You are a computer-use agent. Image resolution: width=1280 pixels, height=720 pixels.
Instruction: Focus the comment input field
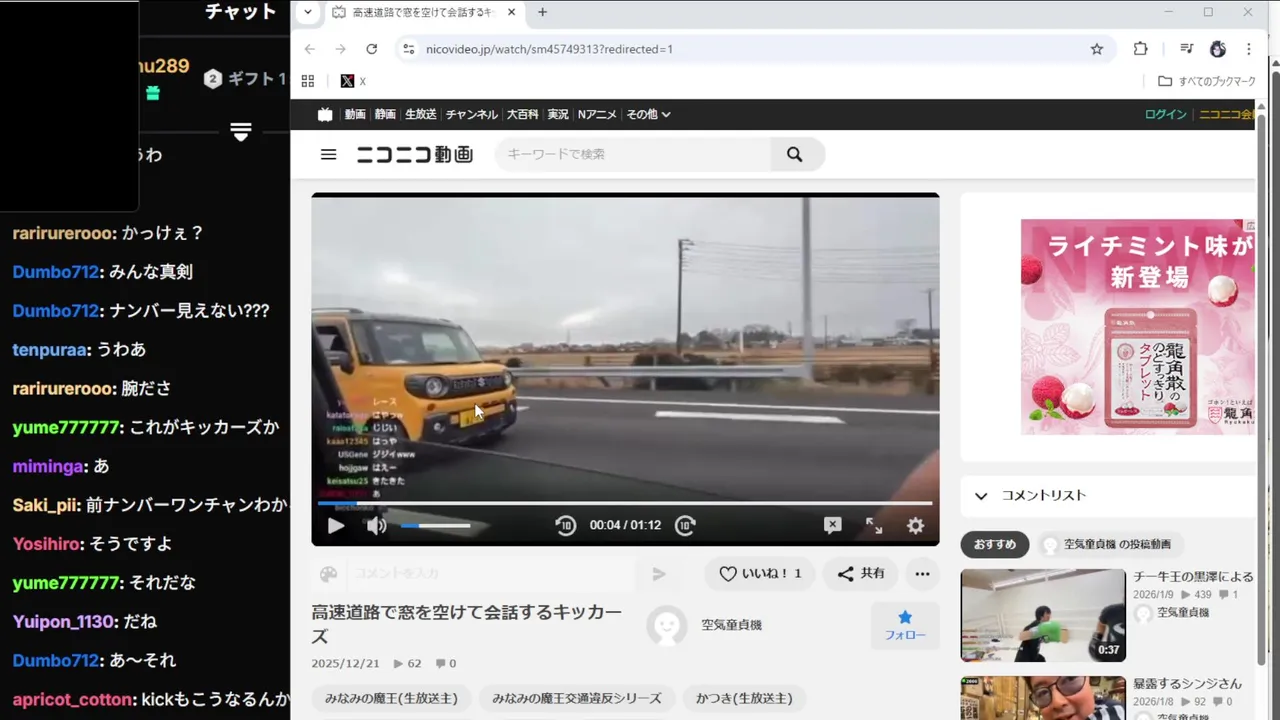pos(490,573)
